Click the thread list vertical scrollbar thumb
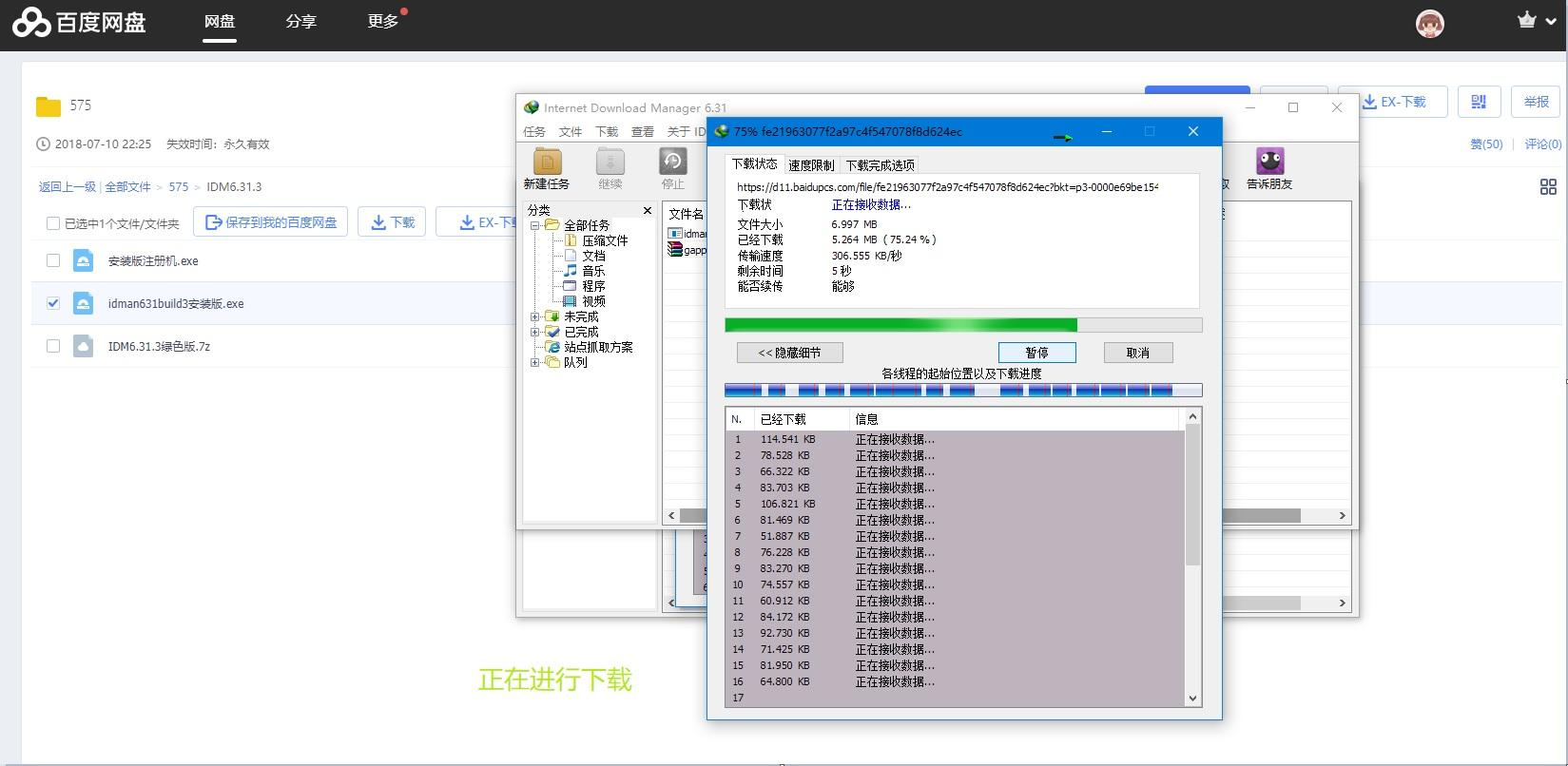 (x=1193, y=494)
